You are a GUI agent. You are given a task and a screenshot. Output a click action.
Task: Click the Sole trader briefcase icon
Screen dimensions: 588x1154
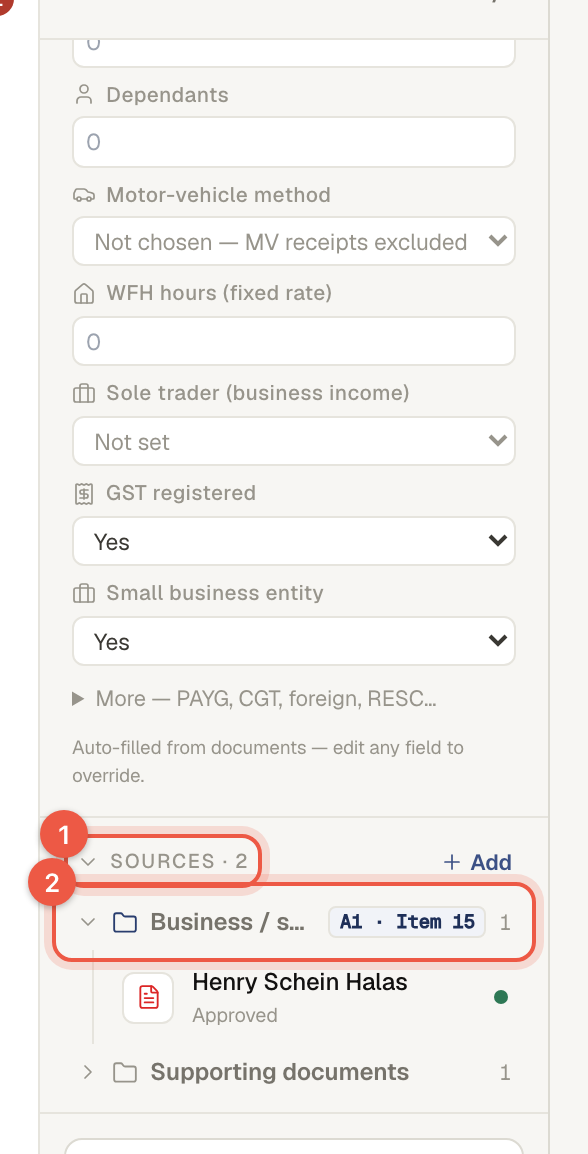[x=84, y=394]
